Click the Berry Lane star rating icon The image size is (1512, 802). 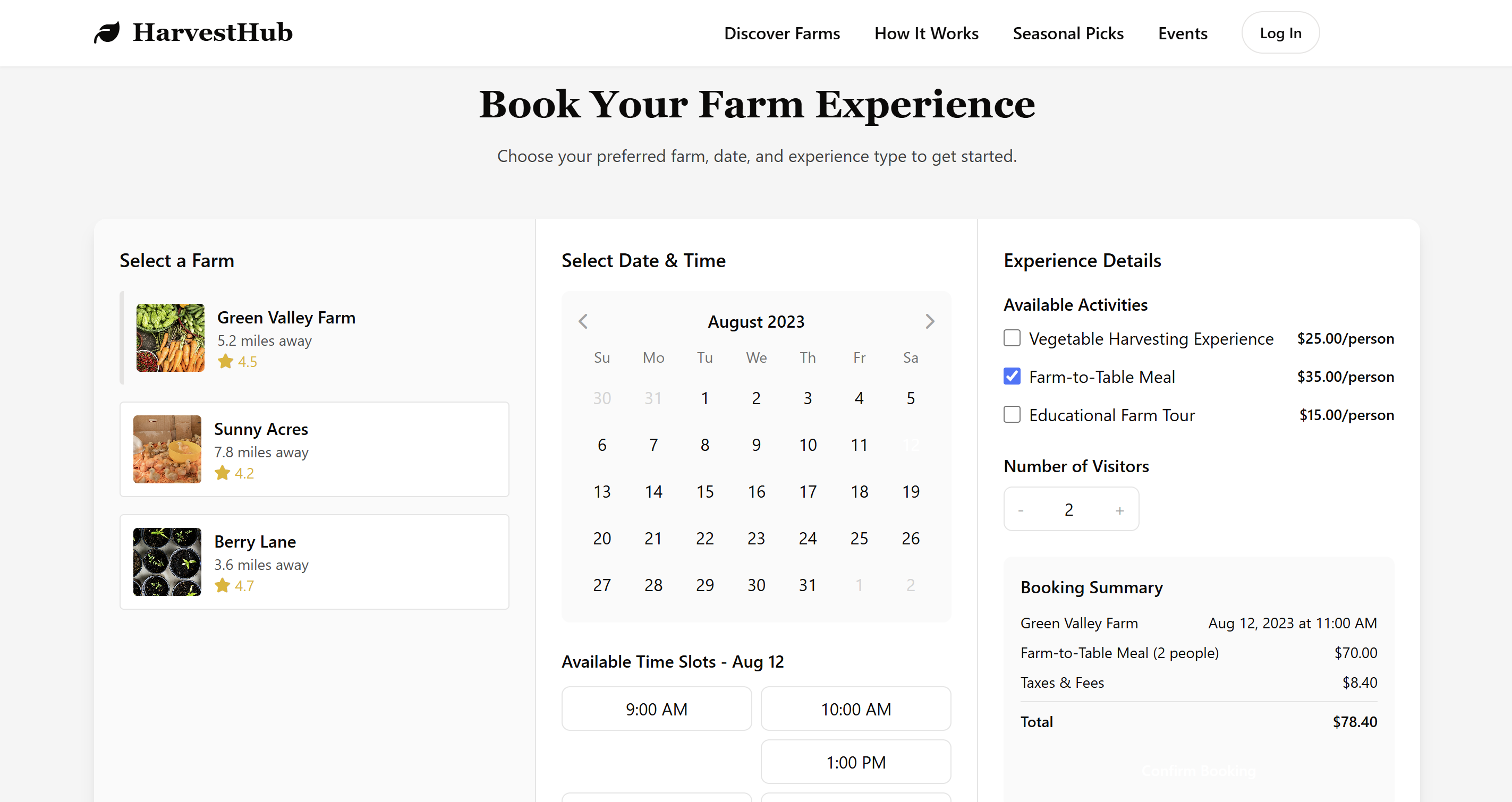click(222, 585)
